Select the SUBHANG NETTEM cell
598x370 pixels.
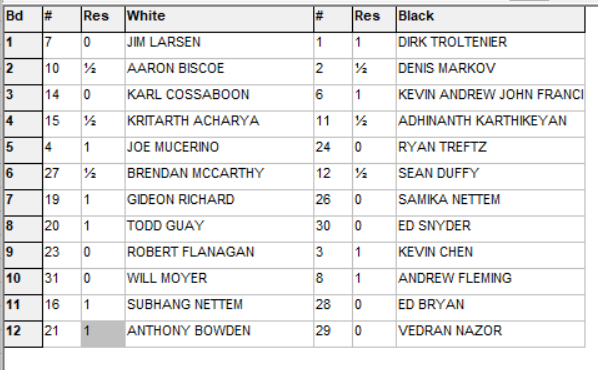(219, 308)
